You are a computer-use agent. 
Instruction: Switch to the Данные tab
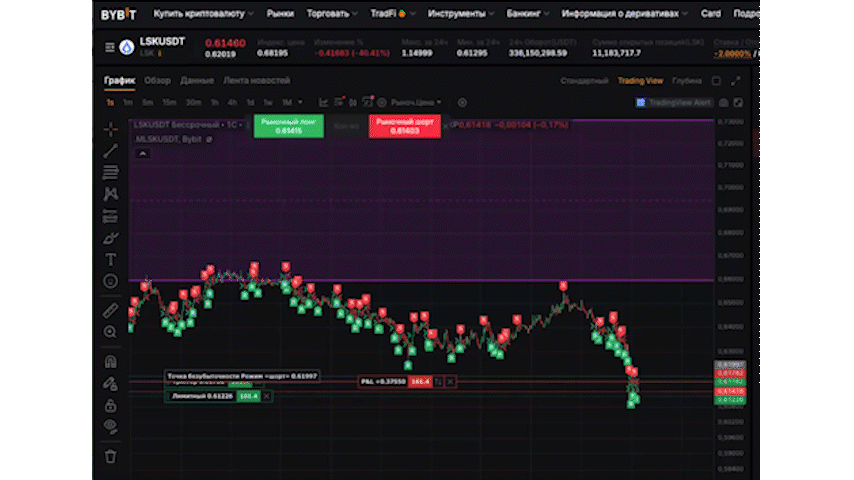197,81
